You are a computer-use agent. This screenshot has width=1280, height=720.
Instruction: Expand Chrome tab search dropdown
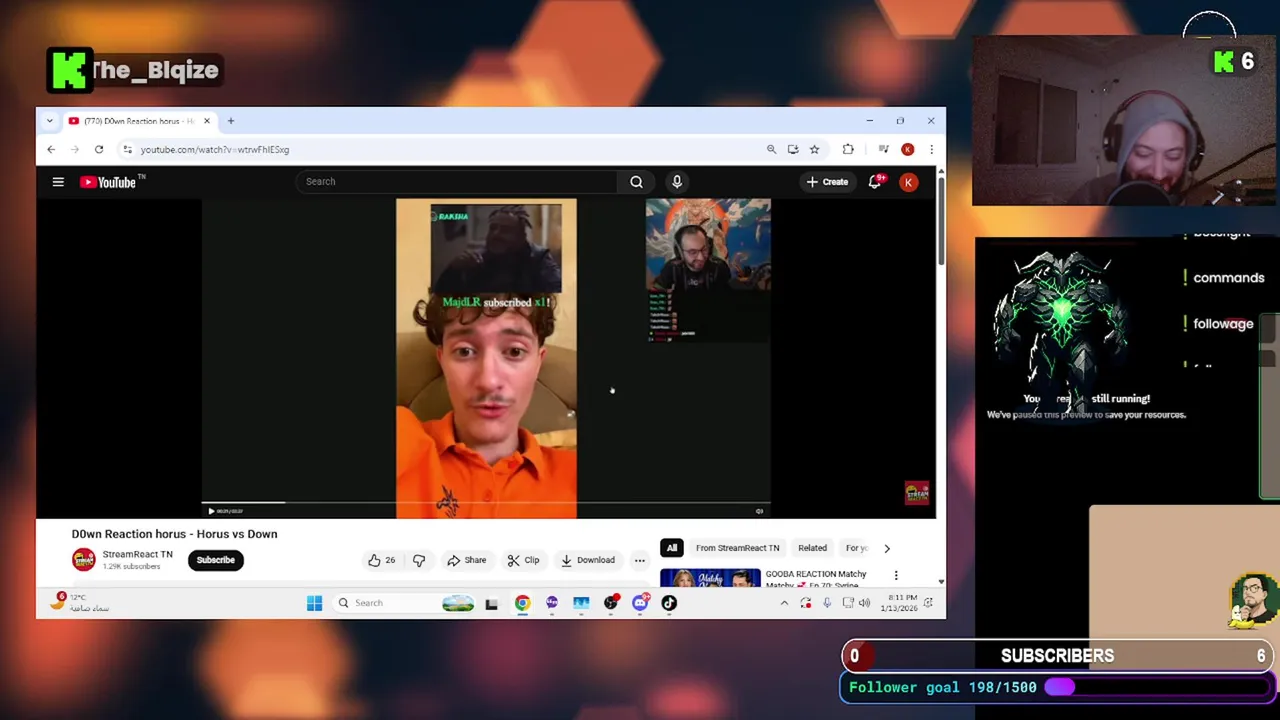pyautogui.click(x=49, y=121)
